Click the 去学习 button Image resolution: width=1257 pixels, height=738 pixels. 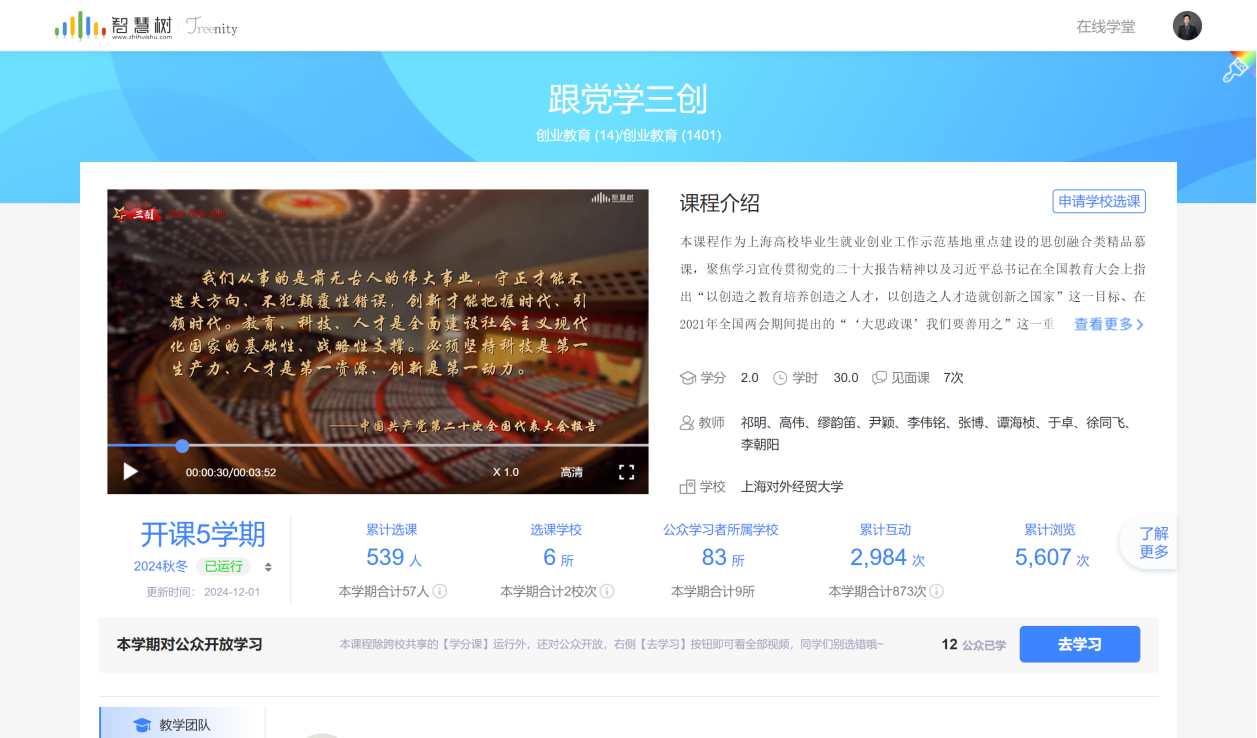pos(1080,644)
